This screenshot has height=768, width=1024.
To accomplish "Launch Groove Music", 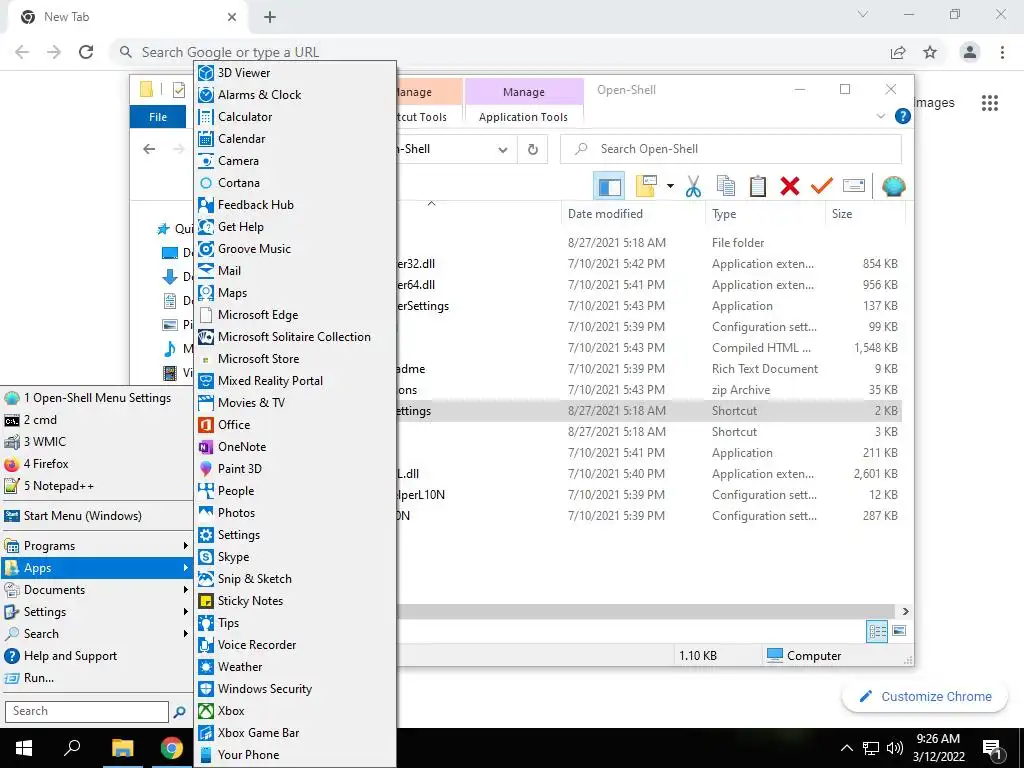I will [295, 249].
